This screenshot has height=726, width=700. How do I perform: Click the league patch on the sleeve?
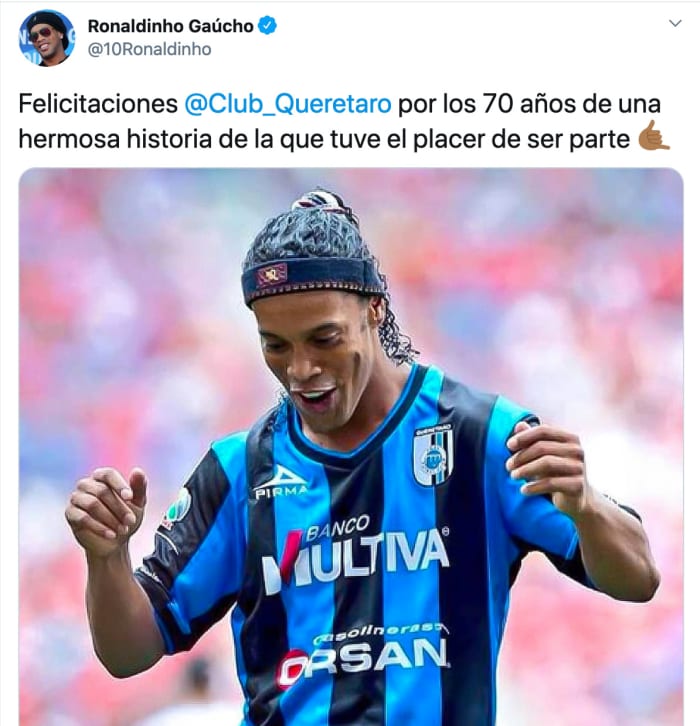coord(177,507)
